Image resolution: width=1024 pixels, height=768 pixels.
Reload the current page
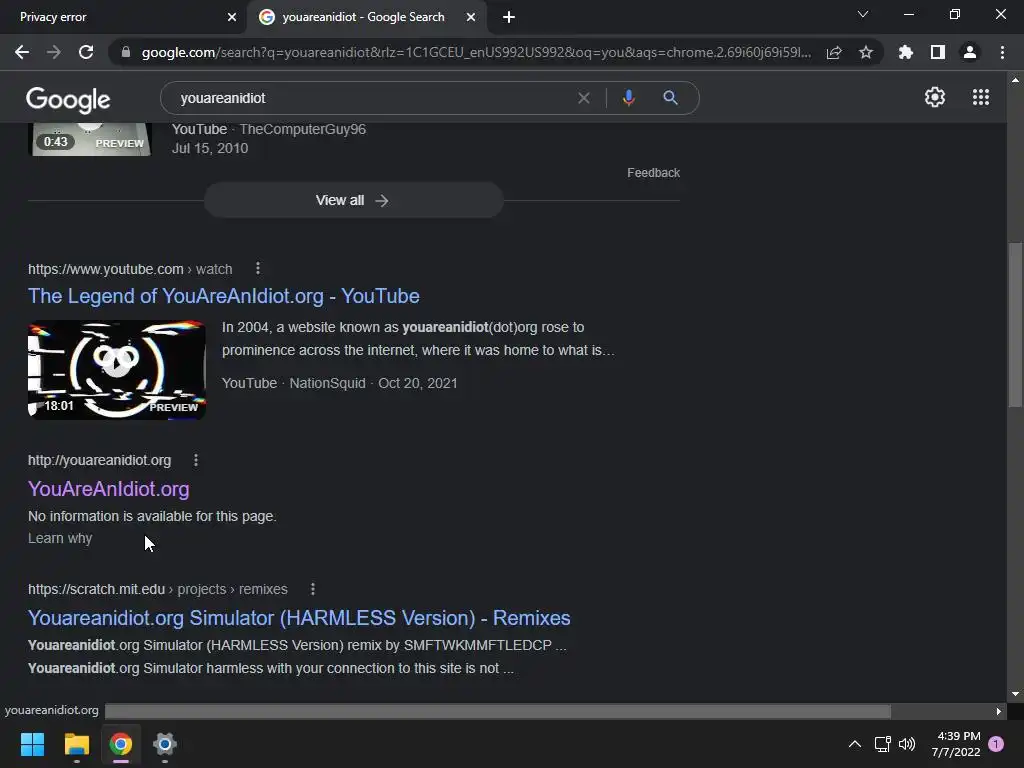tap(86, 52)
